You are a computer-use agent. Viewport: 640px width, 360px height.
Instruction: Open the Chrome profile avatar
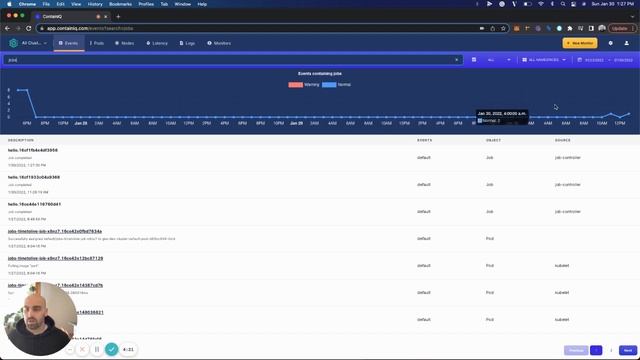click(602, 28)
